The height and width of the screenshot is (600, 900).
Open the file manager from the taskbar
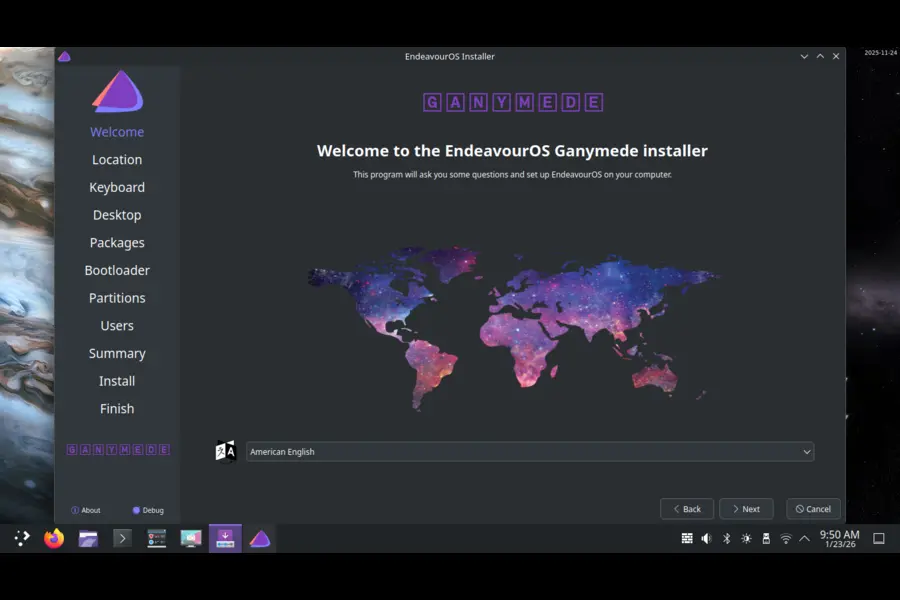pyautogui.click(x=88, y=538)
